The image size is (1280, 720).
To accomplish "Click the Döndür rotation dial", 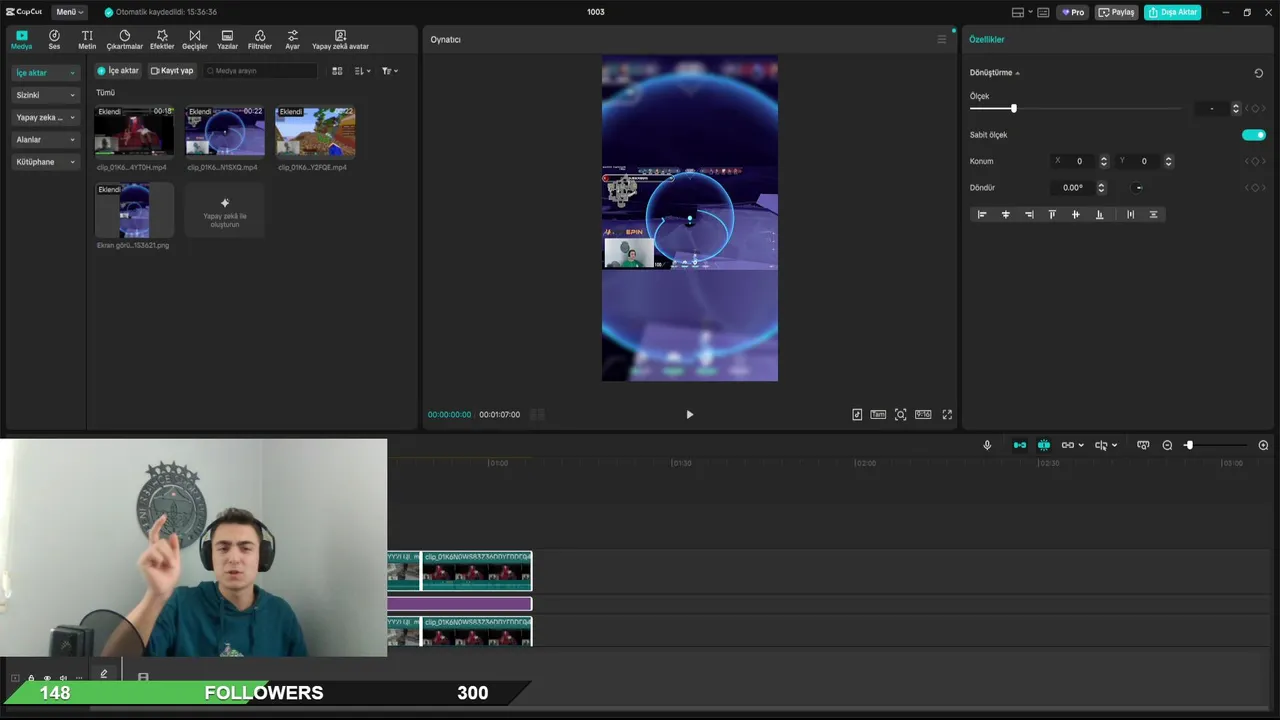I will [x=1138, y=187].
